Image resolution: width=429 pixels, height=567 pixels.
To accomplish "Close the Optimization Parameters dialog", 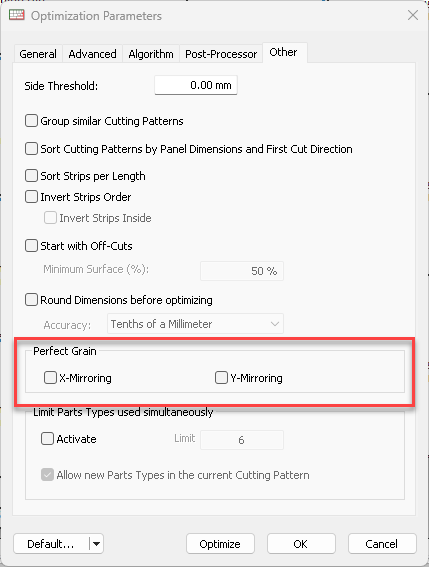I will [x=413, y=15].
